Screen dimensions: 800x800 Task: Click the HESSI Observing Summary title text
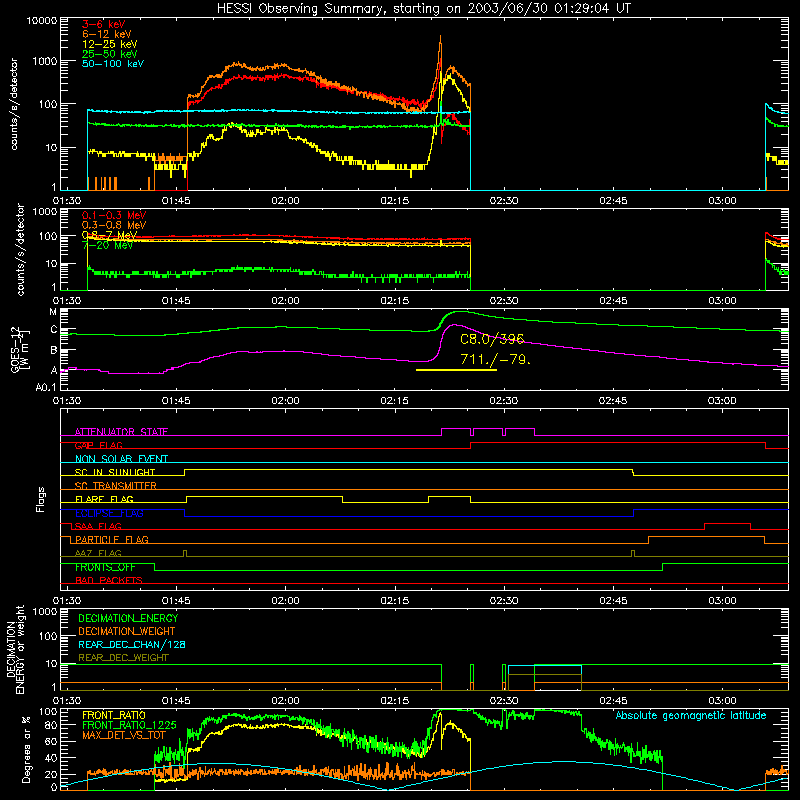coord(423,9)
